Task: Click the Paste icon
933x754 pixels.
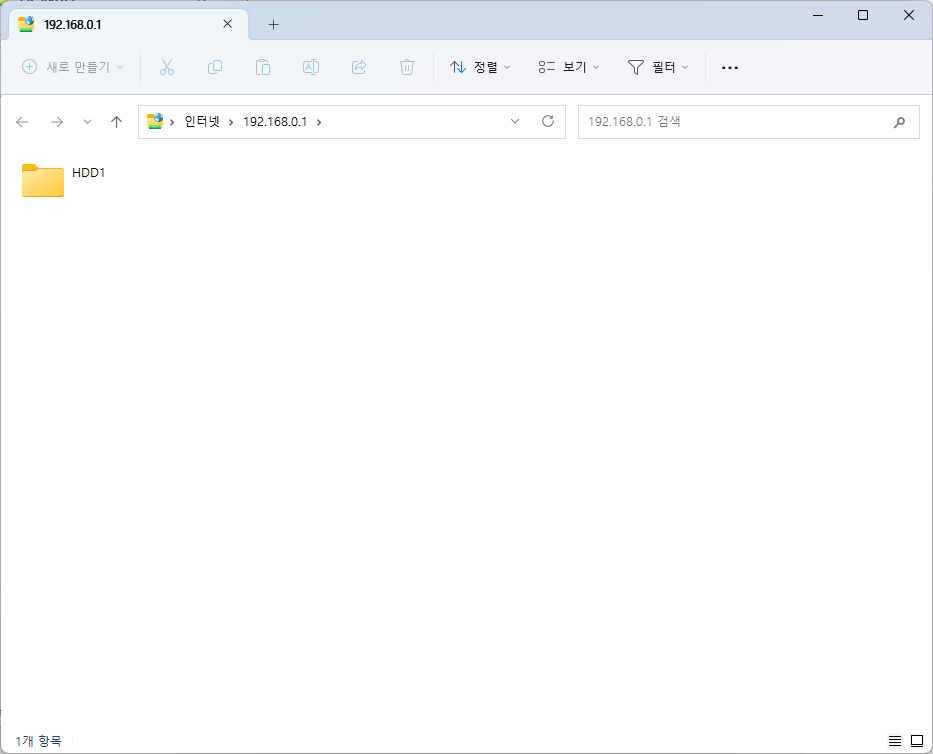Action: click(263, 67)
